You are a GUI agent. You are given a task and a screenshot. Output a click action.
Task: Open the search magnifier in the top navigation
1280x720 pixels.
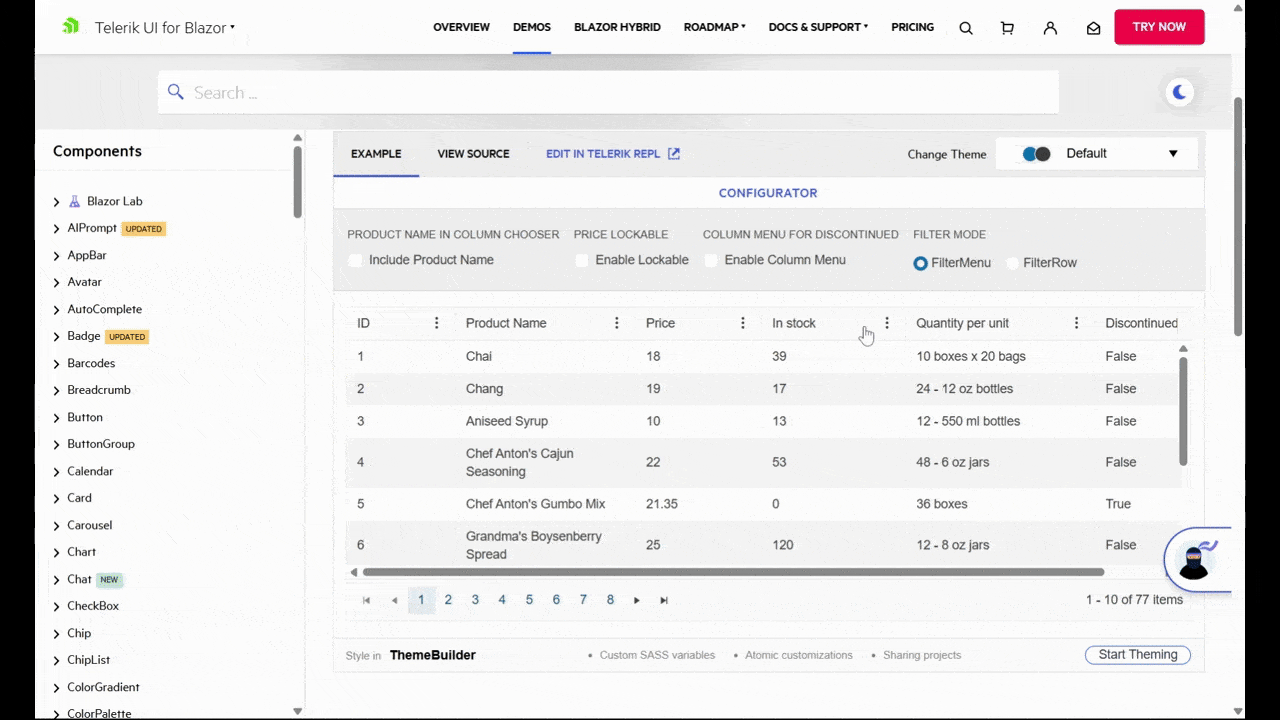tap(965, 27)
